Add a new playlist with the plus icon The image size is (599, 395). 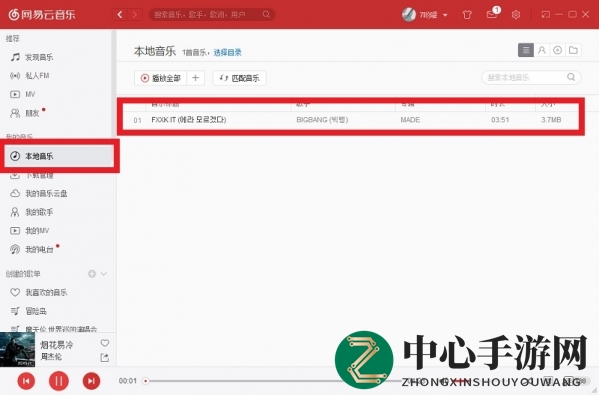point(92,274)
